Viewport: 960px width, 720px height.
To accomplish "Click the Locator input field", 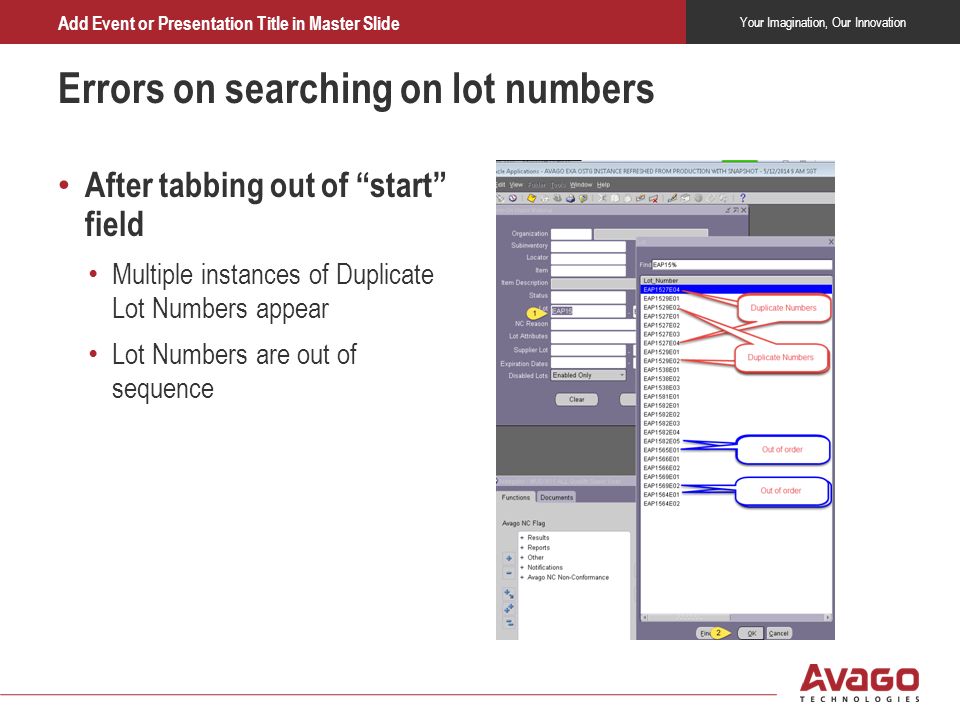I will click(588, 258).
